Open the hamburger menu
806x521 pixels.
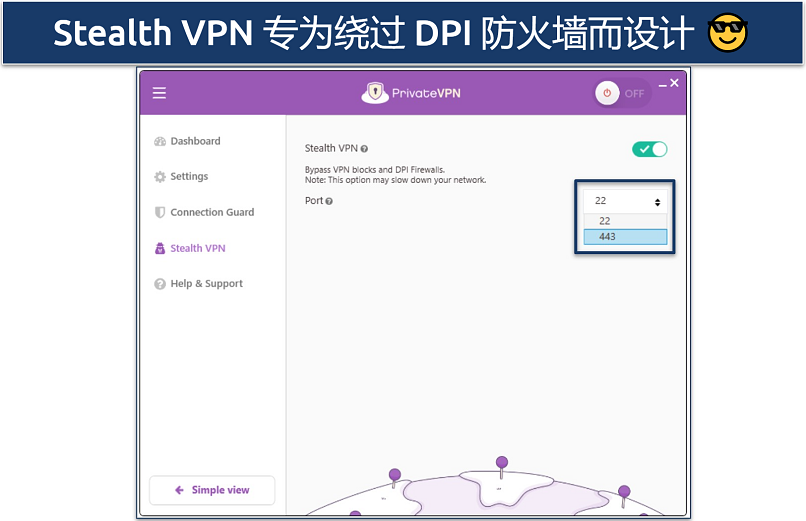pos(159,93)
